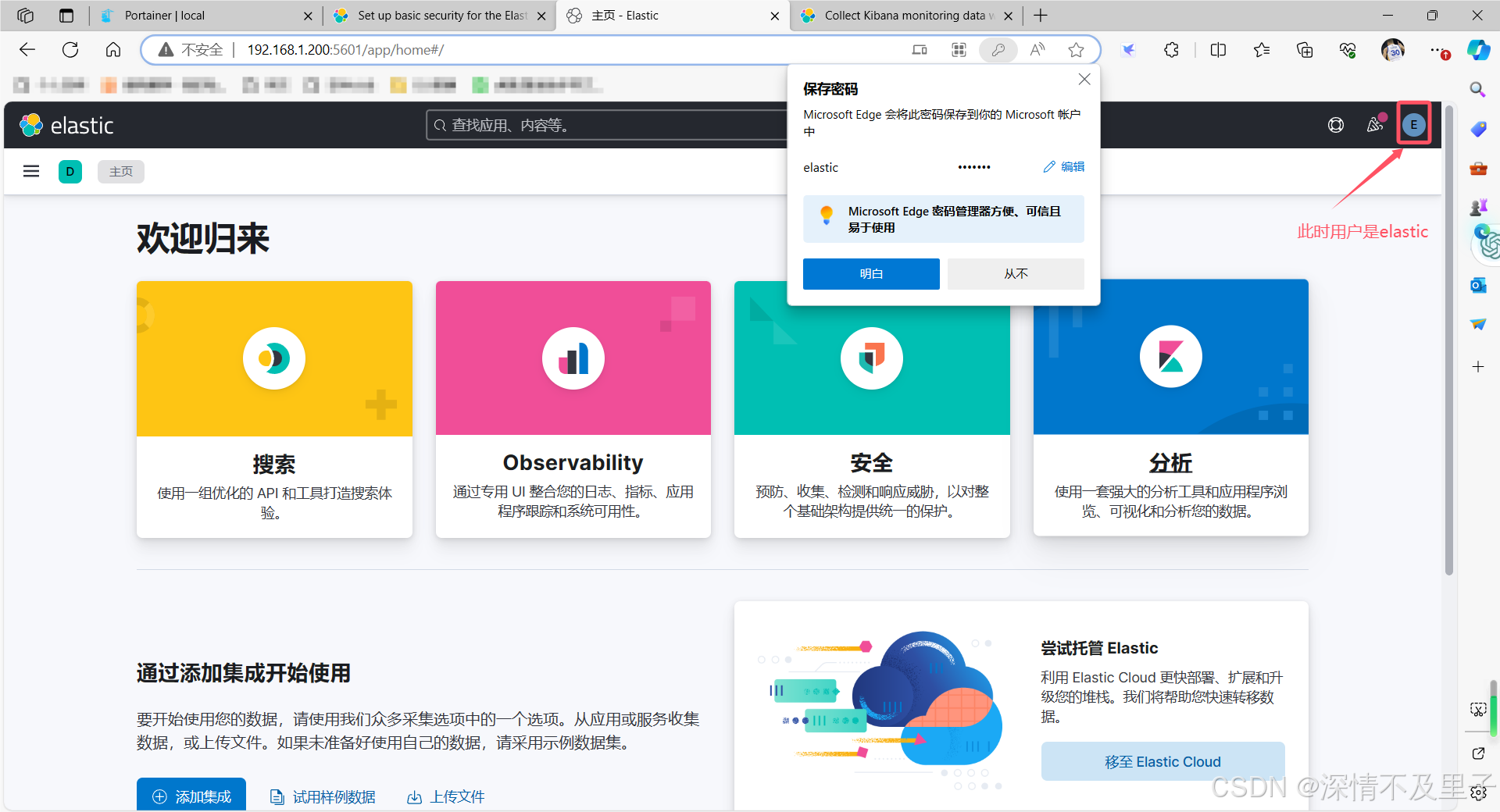Click the 主页 breadcrumb
The image size is (1500, 812).
(x=121, y=171)
